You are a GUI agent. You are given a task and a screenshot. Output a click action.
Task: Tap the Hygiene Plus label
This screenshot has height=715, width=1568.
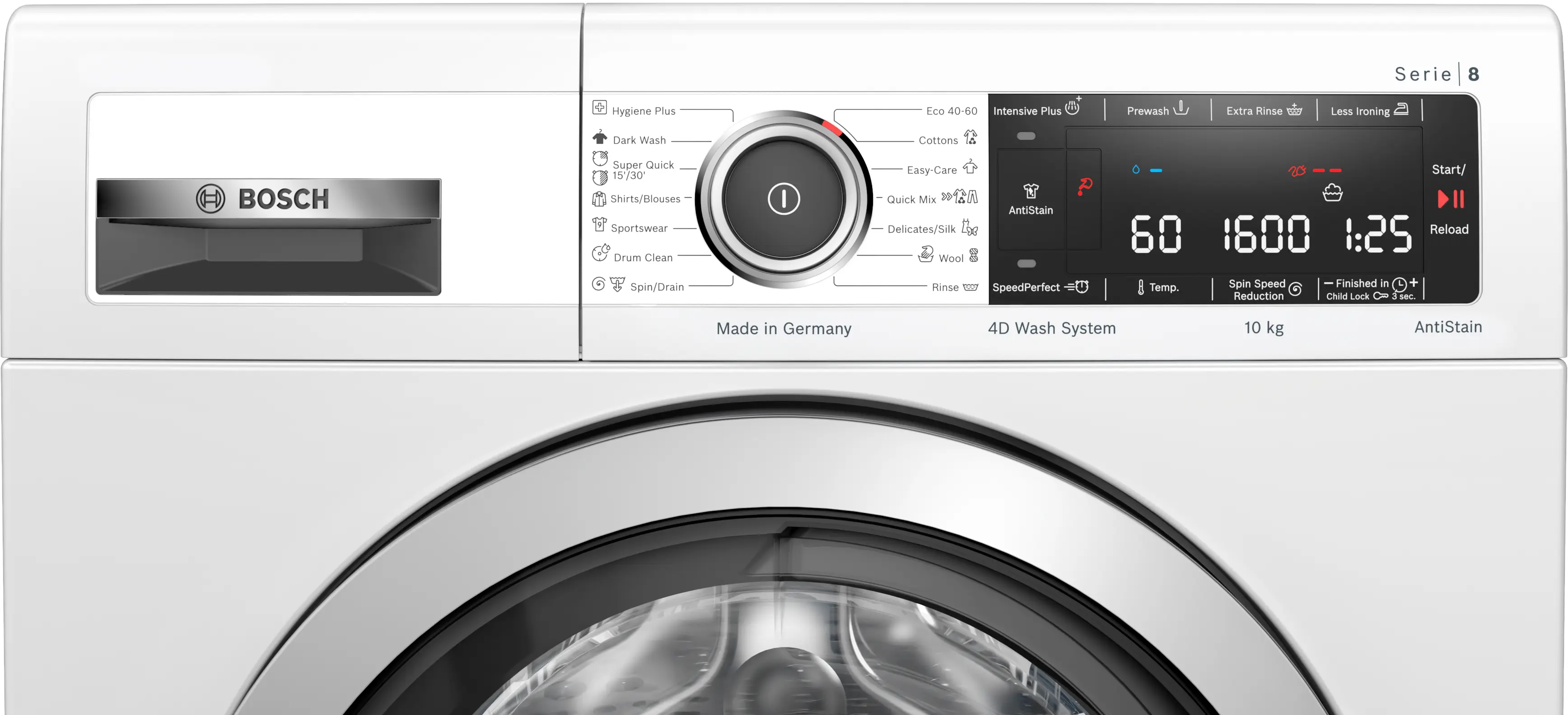point(644,111)
